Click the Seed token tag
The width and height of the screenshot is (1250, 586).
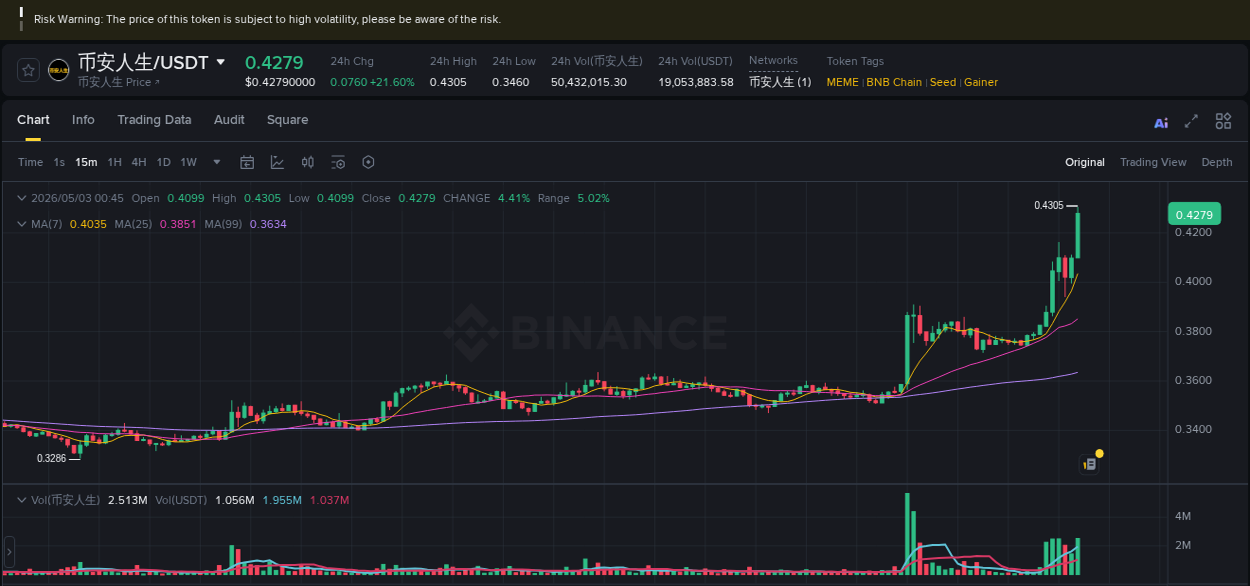point(943,82)
